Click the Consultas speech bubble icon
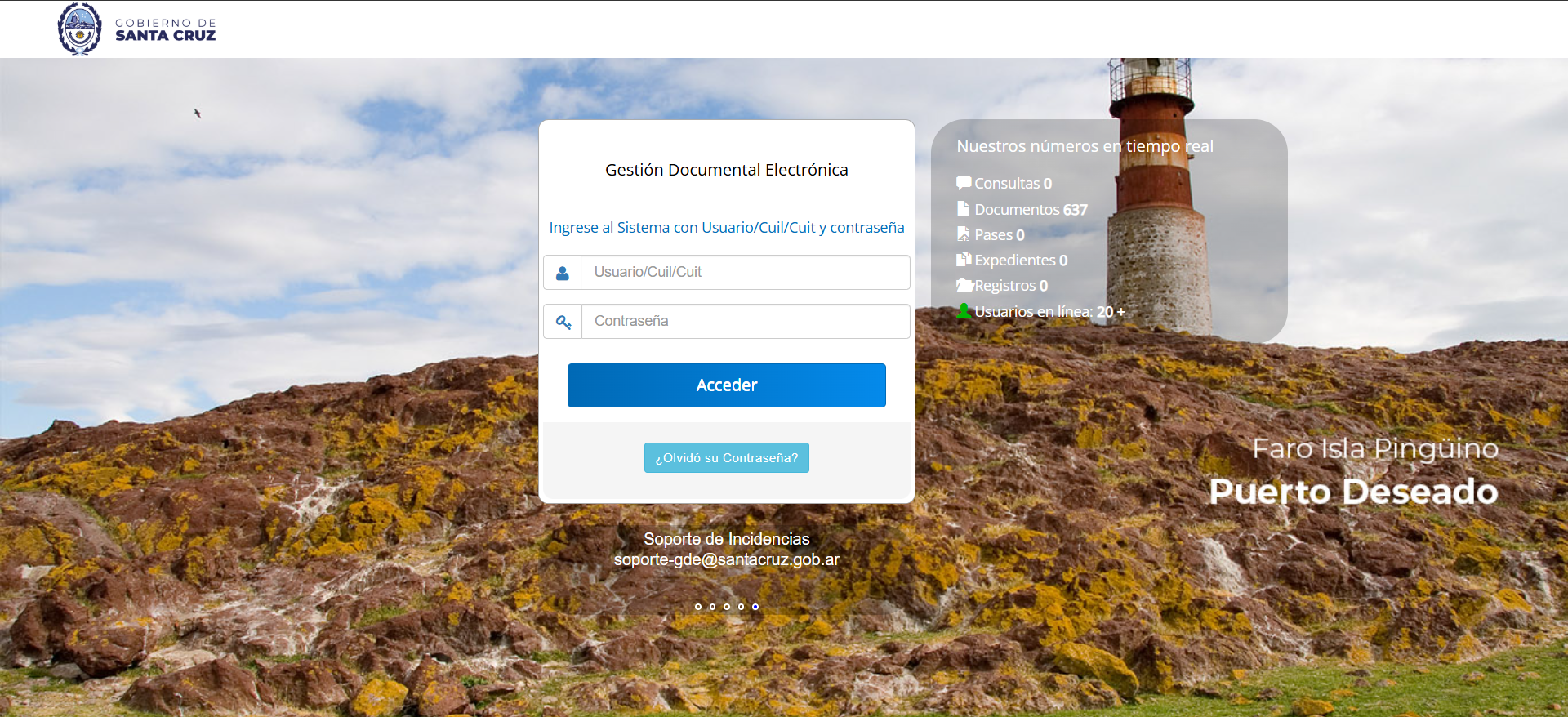 coord(964,183)
